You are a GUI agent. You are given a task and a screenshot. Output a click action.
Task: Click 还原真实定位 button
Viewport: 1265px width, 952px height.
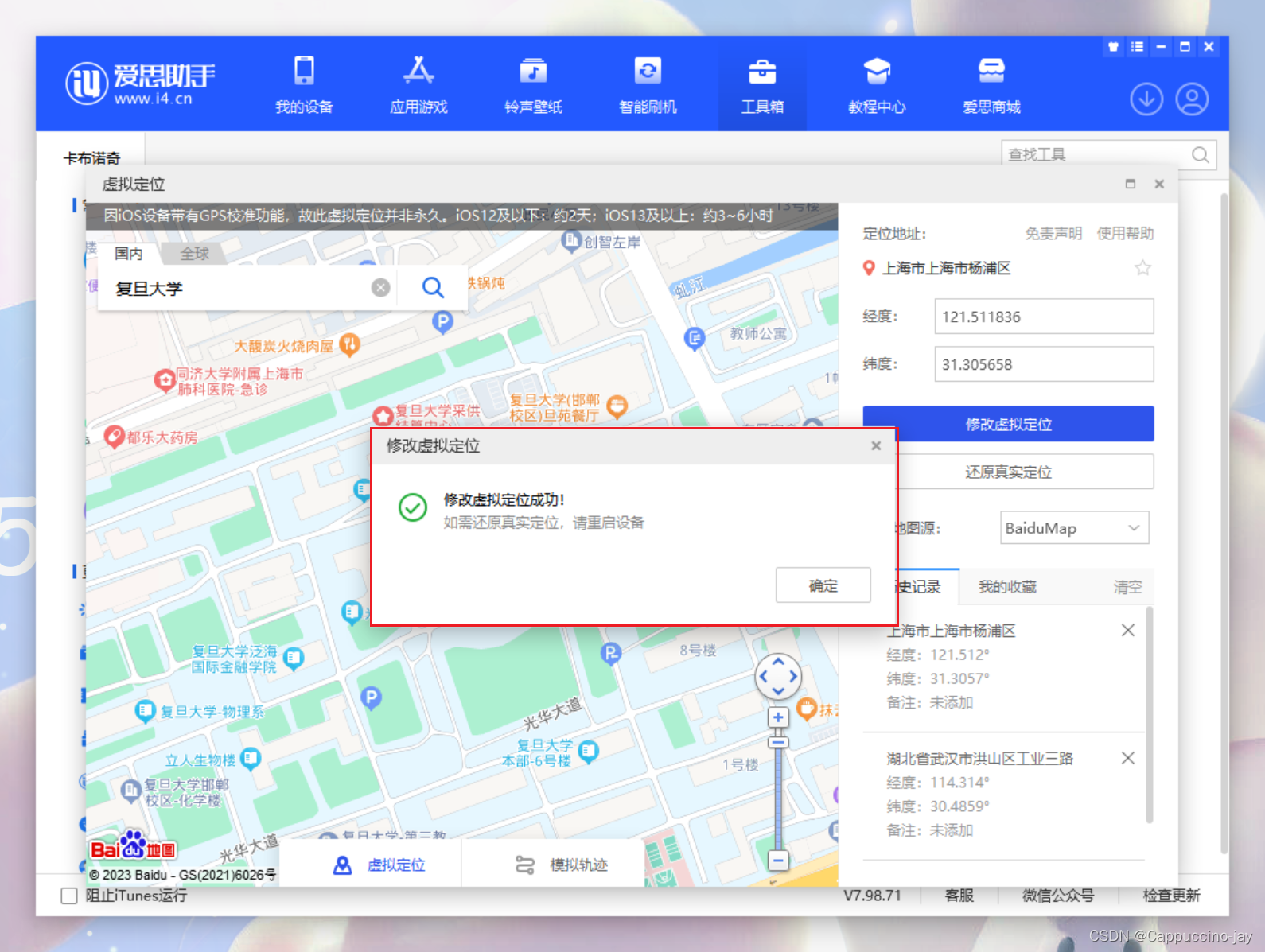tap(1008, 472)
